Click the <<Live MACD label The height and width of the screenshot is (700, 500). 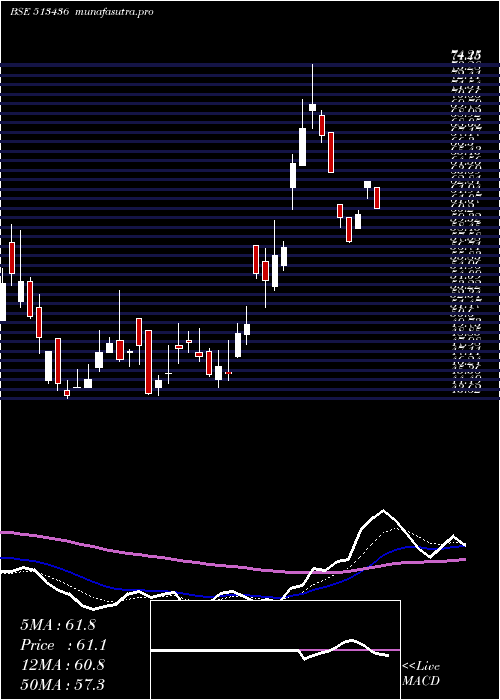pos(421,674)
